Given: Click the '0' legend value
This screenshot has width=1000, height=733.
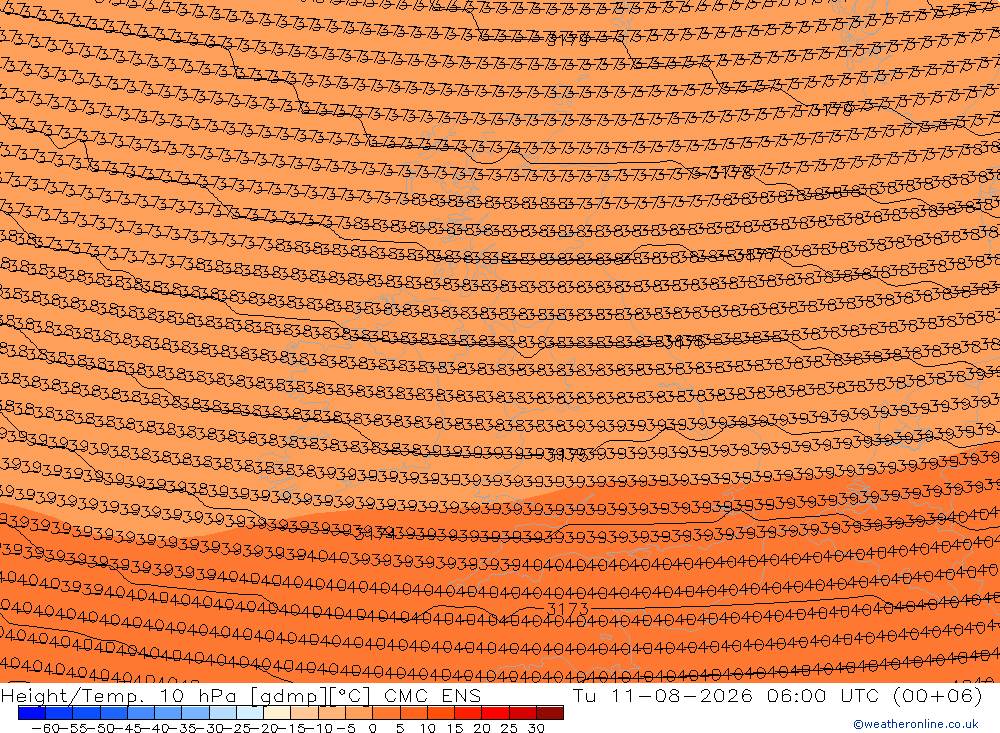Looking at the screenshot, I should point(373,727).
